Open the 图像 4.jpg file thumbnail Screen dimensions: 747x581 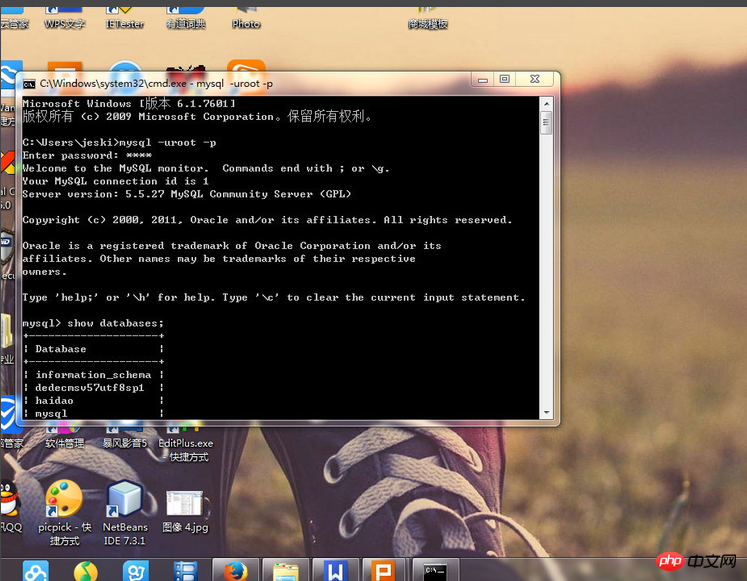[x=185, y=505]
